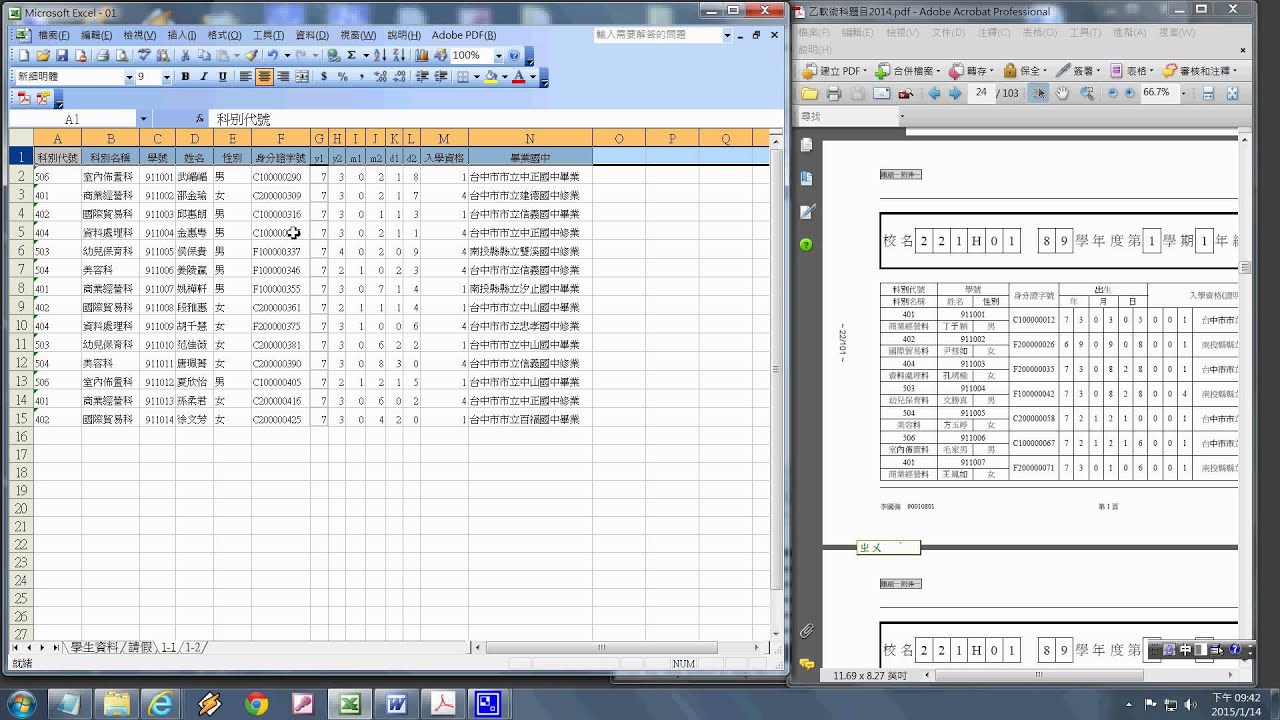The image size is (1280, 720).
Task: Open the Chart Wizard icon in Excel
Action: click(422, 56)
